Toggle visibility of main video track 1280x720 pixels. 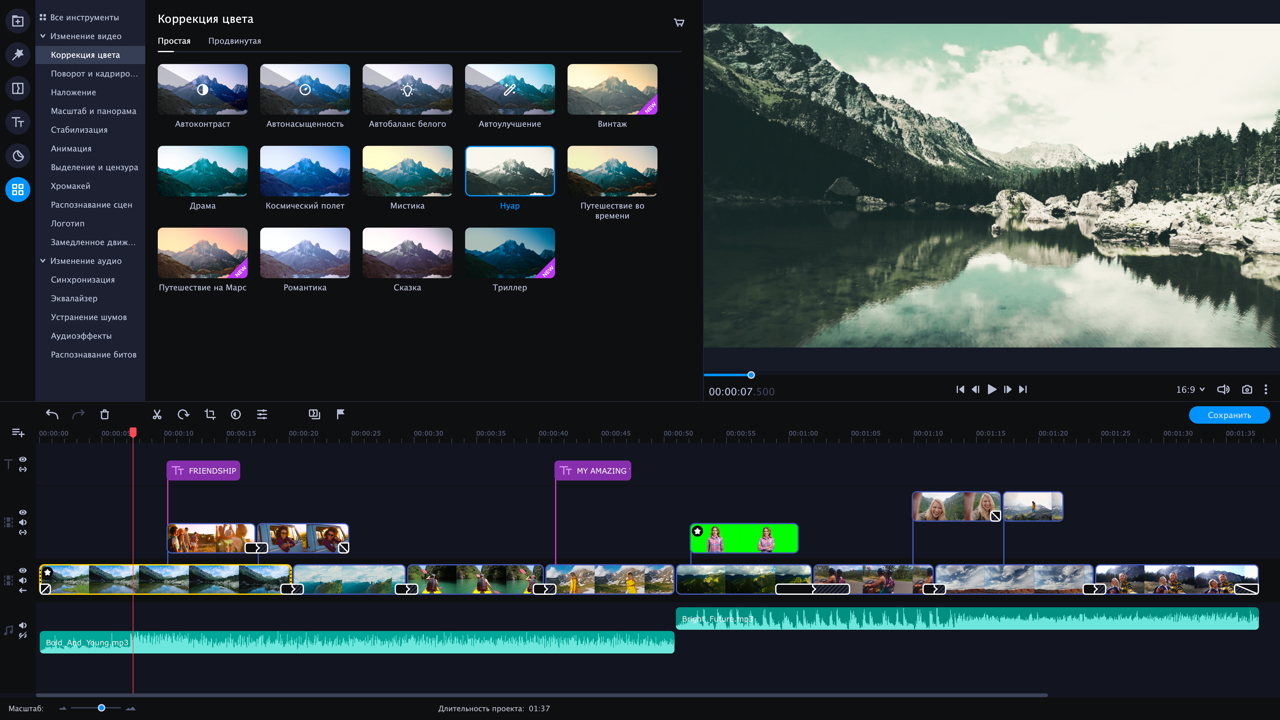[x=23, y=571]
